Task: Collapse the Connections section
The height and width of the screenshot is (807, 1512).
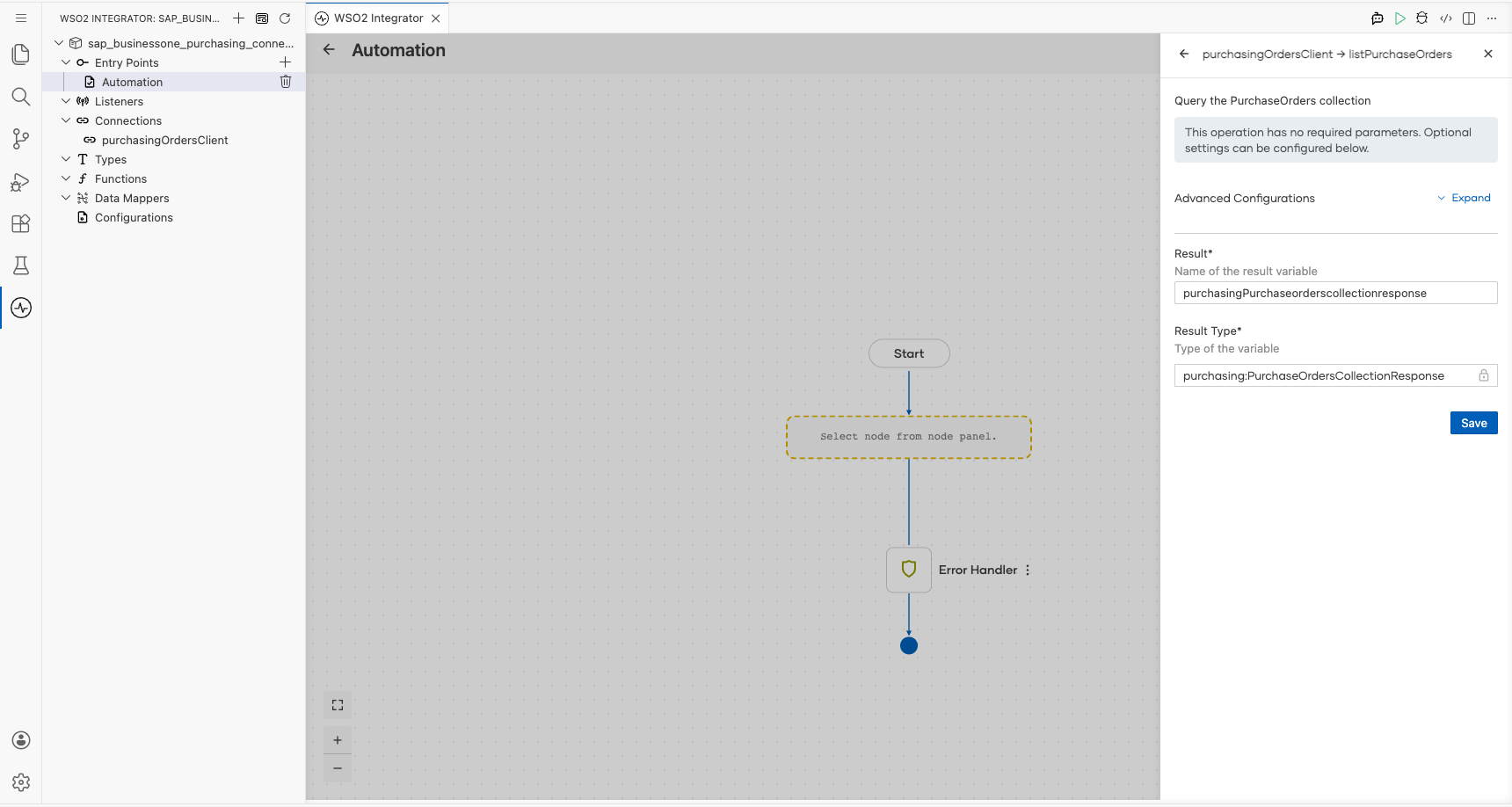Action: [x=66, y=120]
